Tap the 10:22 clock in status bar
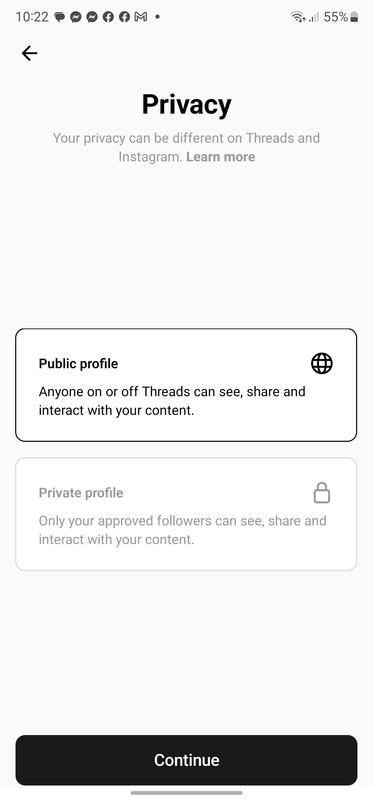Screen dimensions: 373x800 [32, 17]
